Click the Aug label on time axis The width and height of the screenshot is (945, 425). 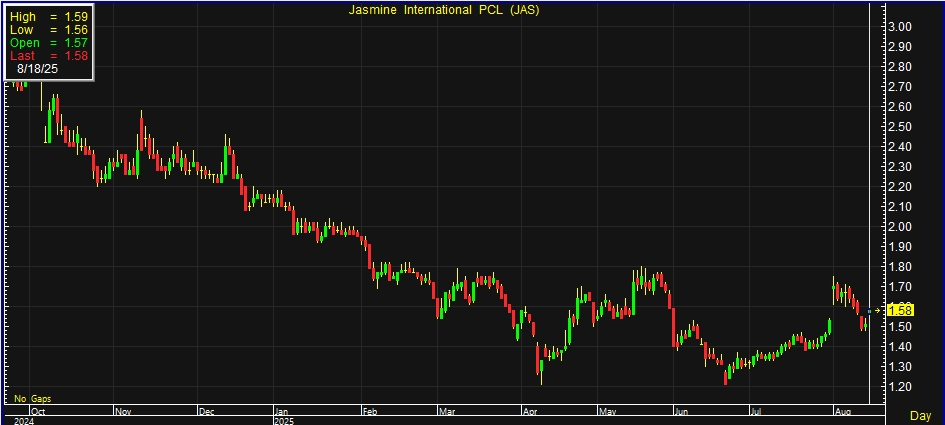point(843,412)
